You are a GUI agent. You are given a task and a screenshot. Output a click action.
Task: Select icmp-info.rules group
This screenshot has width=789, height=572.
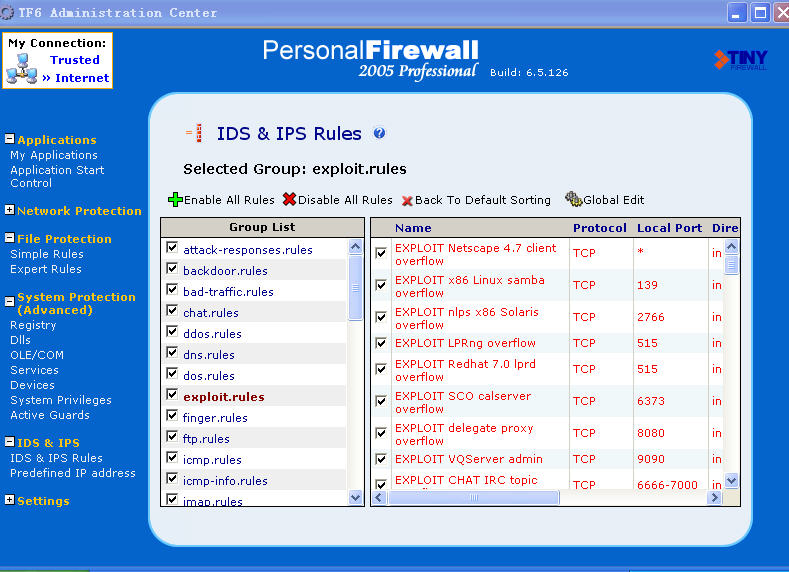[x=225, y=481]
